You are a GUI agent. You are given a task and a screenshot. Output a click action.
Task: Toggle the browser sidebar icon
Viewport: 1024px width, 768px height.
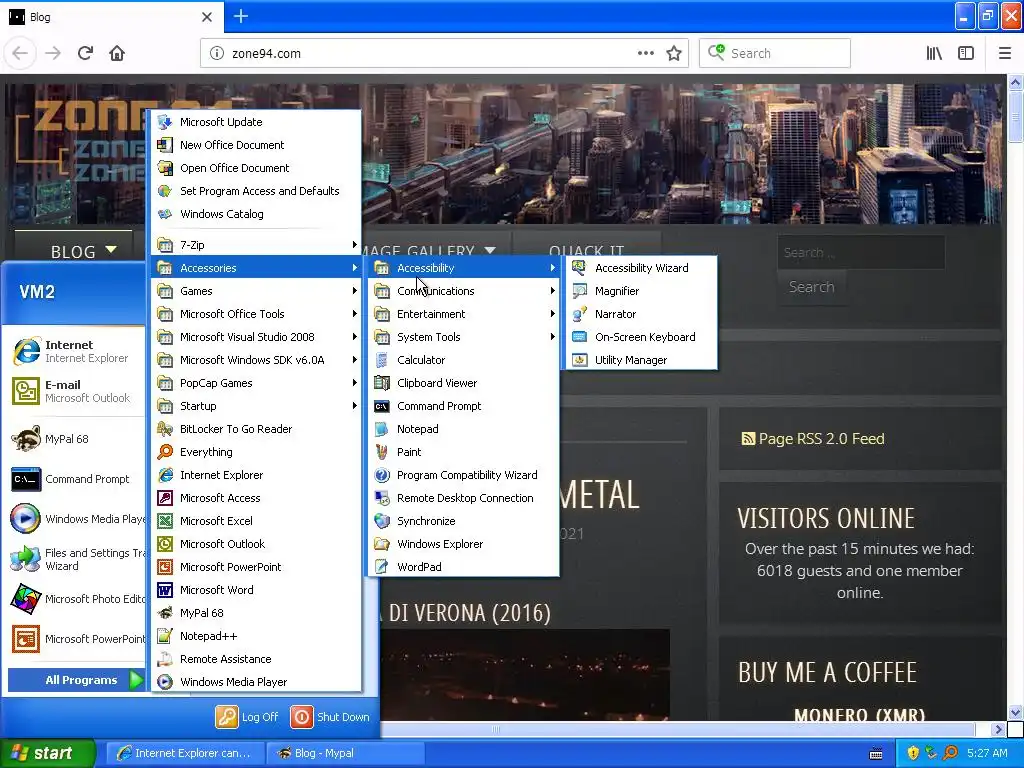[x=966, y=54]
